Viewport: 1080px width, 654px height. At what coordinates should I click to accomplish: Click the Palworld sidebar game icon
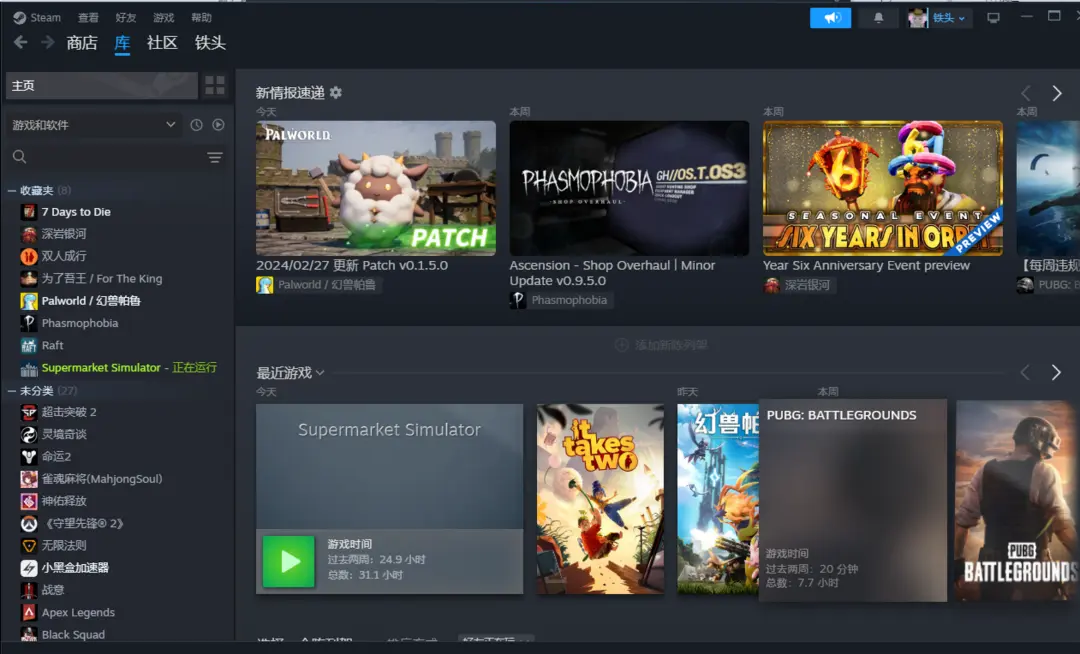tap(29, 301)
